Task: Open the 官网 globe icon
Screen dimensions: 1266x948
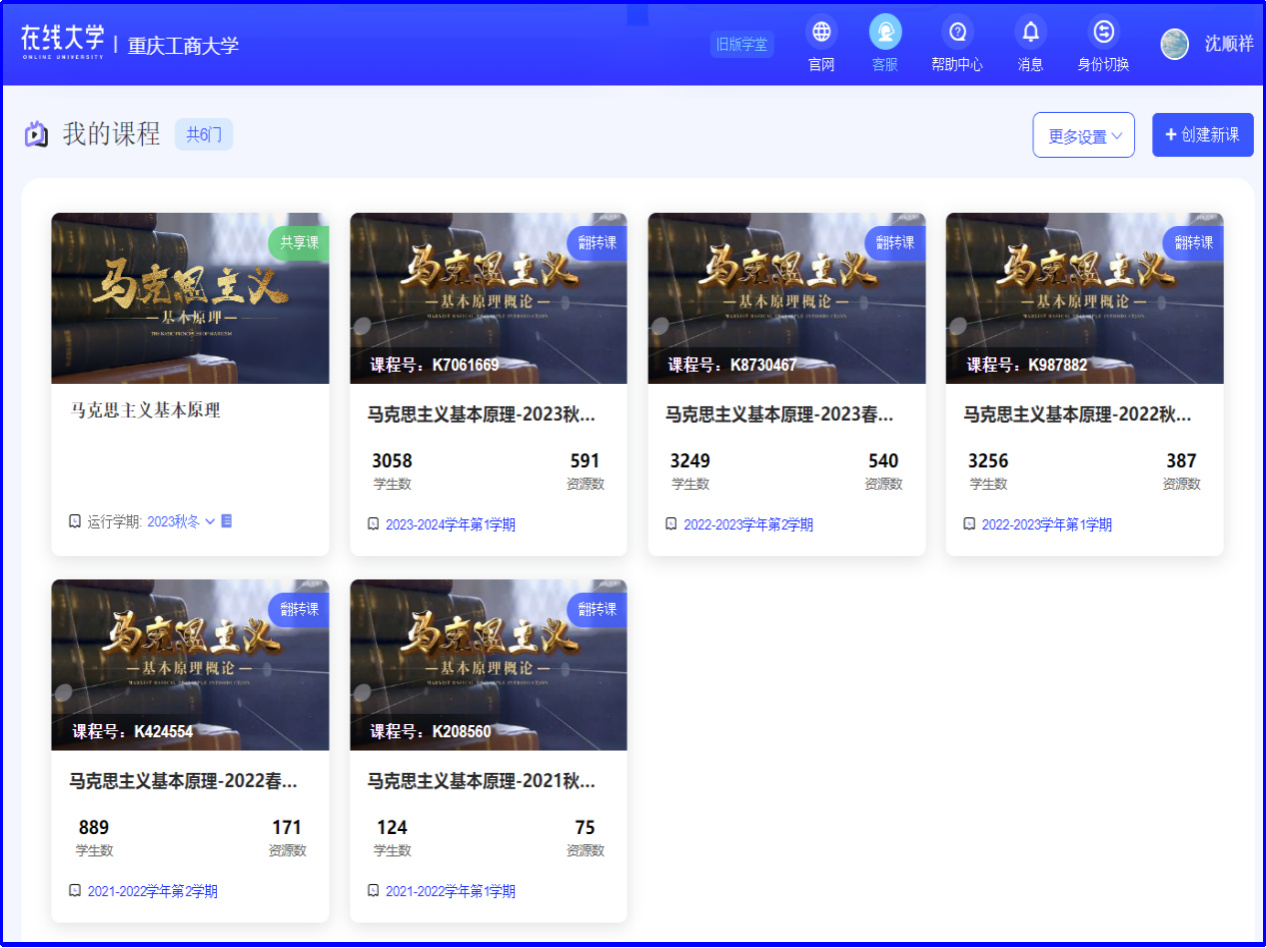Action: 821,33
